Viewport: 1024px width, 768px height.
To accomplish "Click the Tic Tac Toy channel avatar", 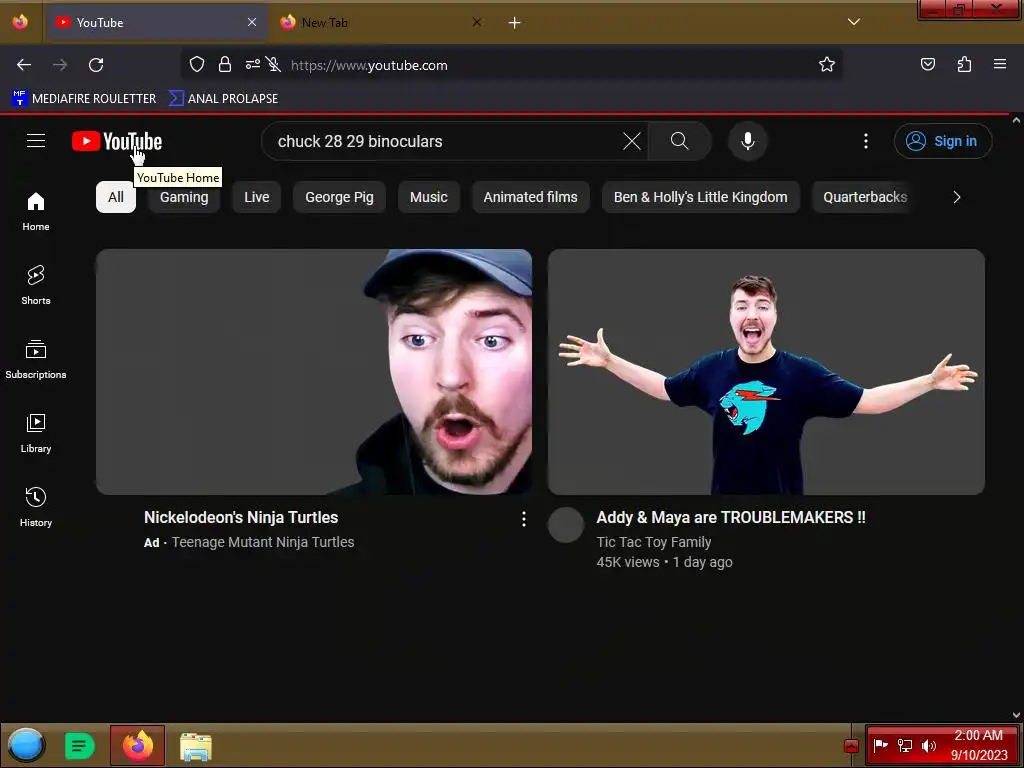I will click(x=566, y=524).
